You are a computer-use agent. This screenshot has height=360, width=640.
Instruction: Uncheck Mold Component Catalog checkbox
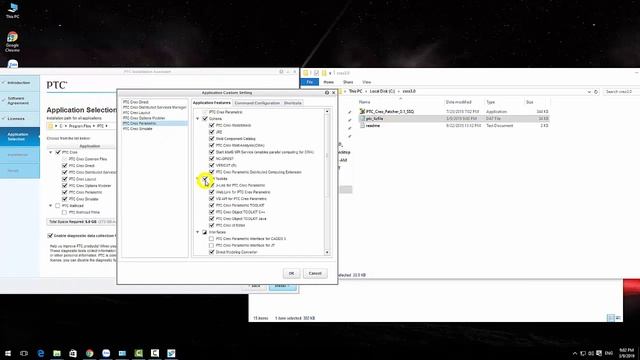click(x=211, y=139)
